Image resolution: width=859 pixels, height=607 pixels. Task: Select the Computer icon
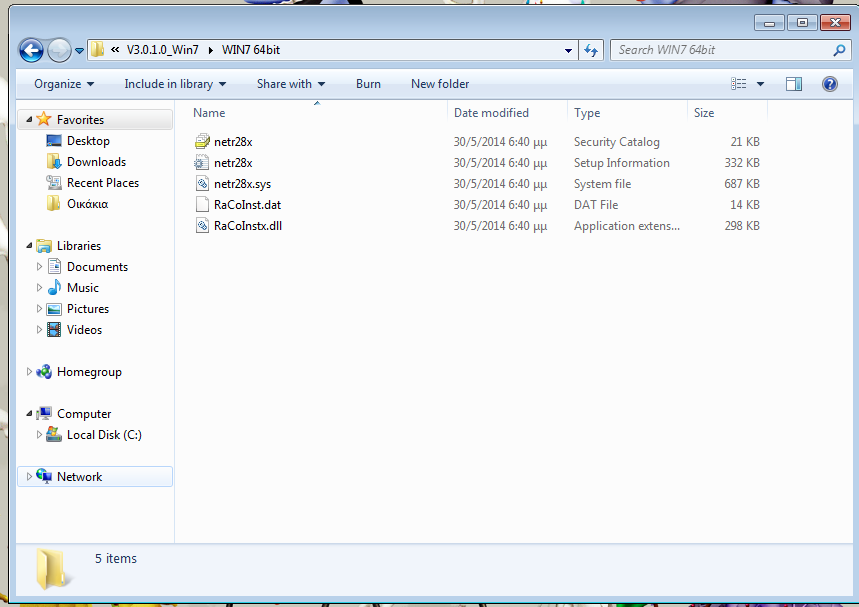pos(44,414)
